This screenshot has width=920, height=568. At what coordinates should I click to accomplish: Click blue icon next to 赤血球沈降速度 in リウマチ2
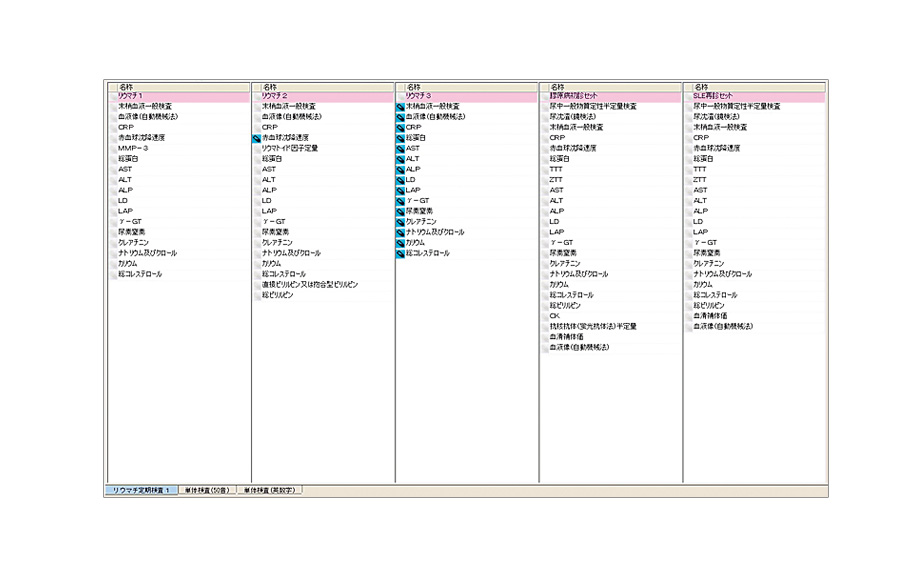click(257, 138)
